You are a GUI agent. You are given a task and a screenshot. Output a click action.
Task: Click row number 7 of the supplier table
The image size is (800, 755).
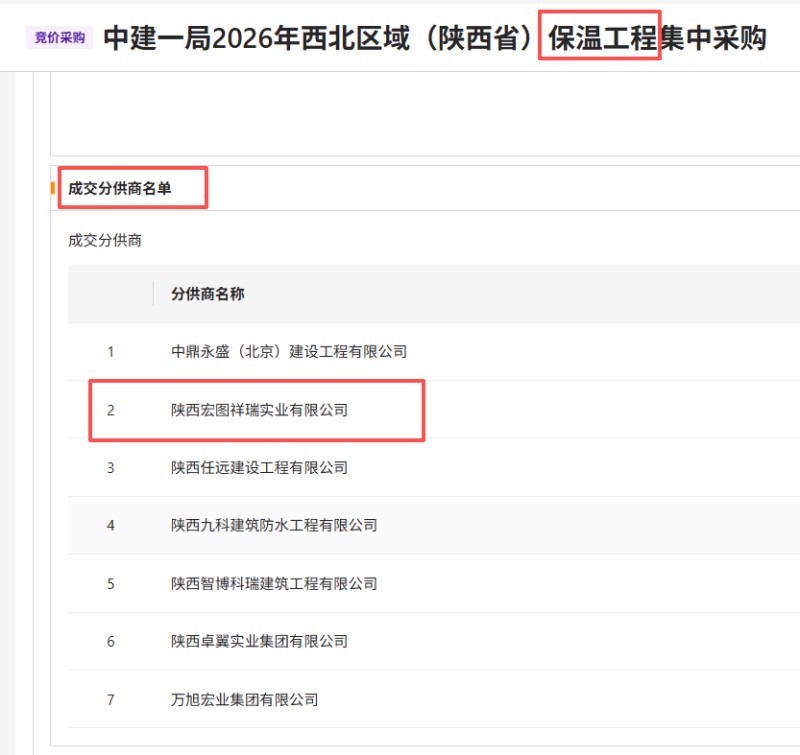(111, 699)
